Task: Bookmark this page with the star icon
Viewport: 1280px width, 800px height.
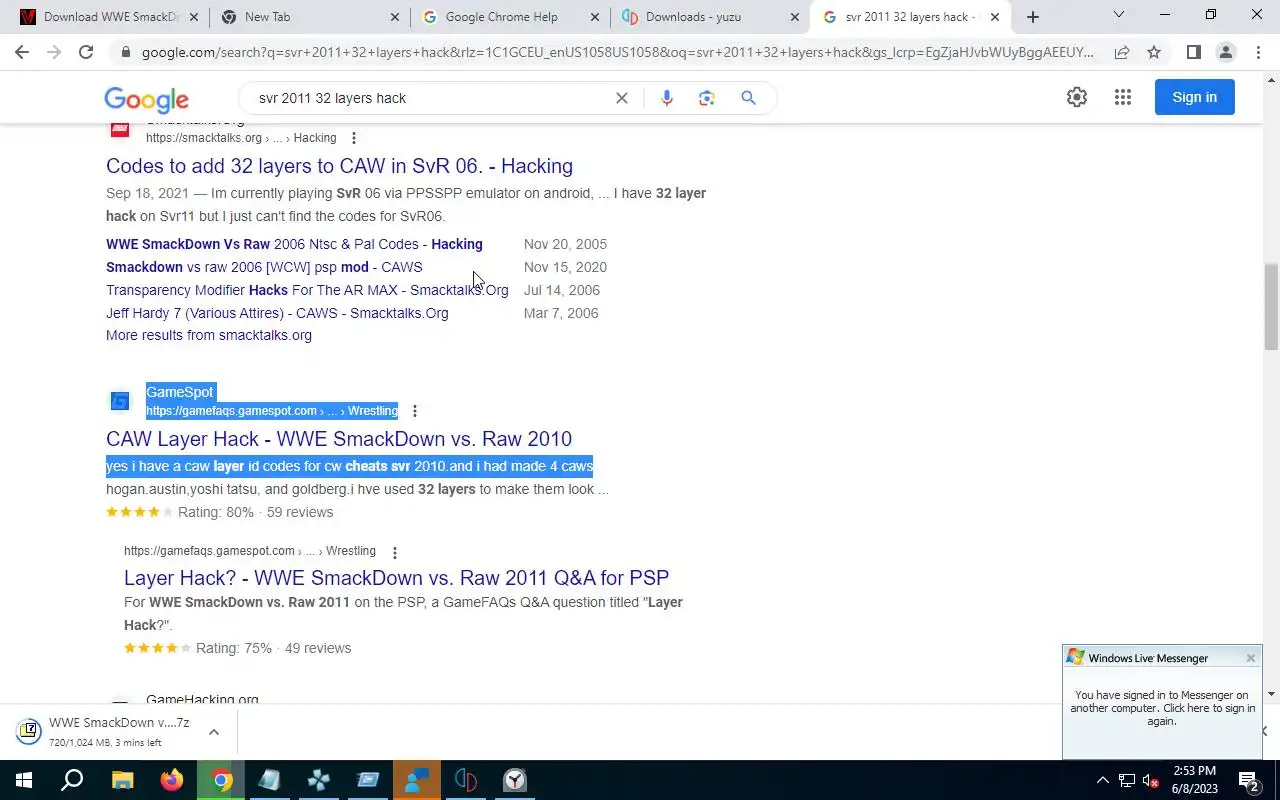Action: pos(1154,52)
